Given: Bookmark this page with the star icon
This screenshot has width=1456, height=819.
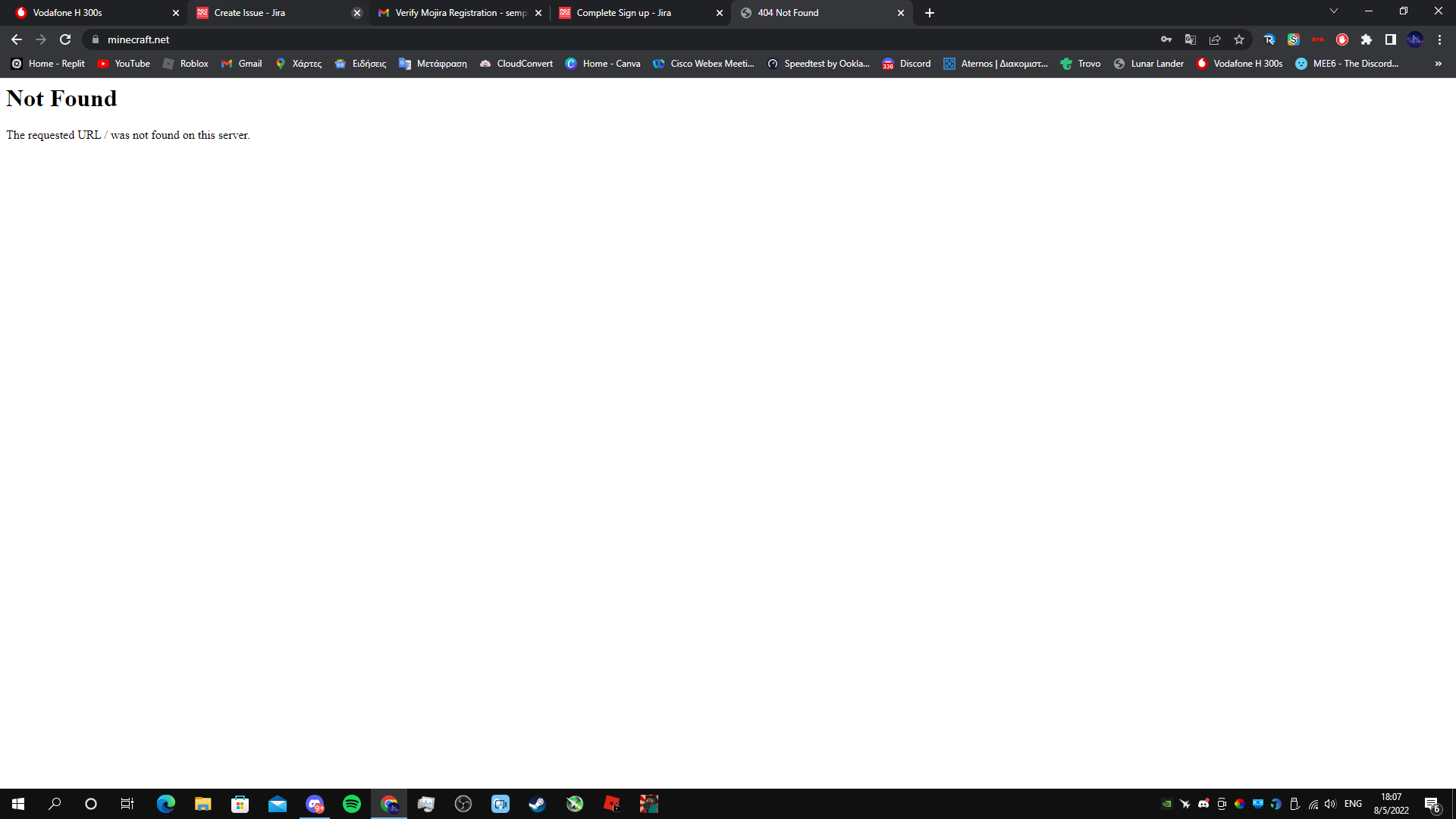Looking at the screenshot, I should coord(1239,39).
